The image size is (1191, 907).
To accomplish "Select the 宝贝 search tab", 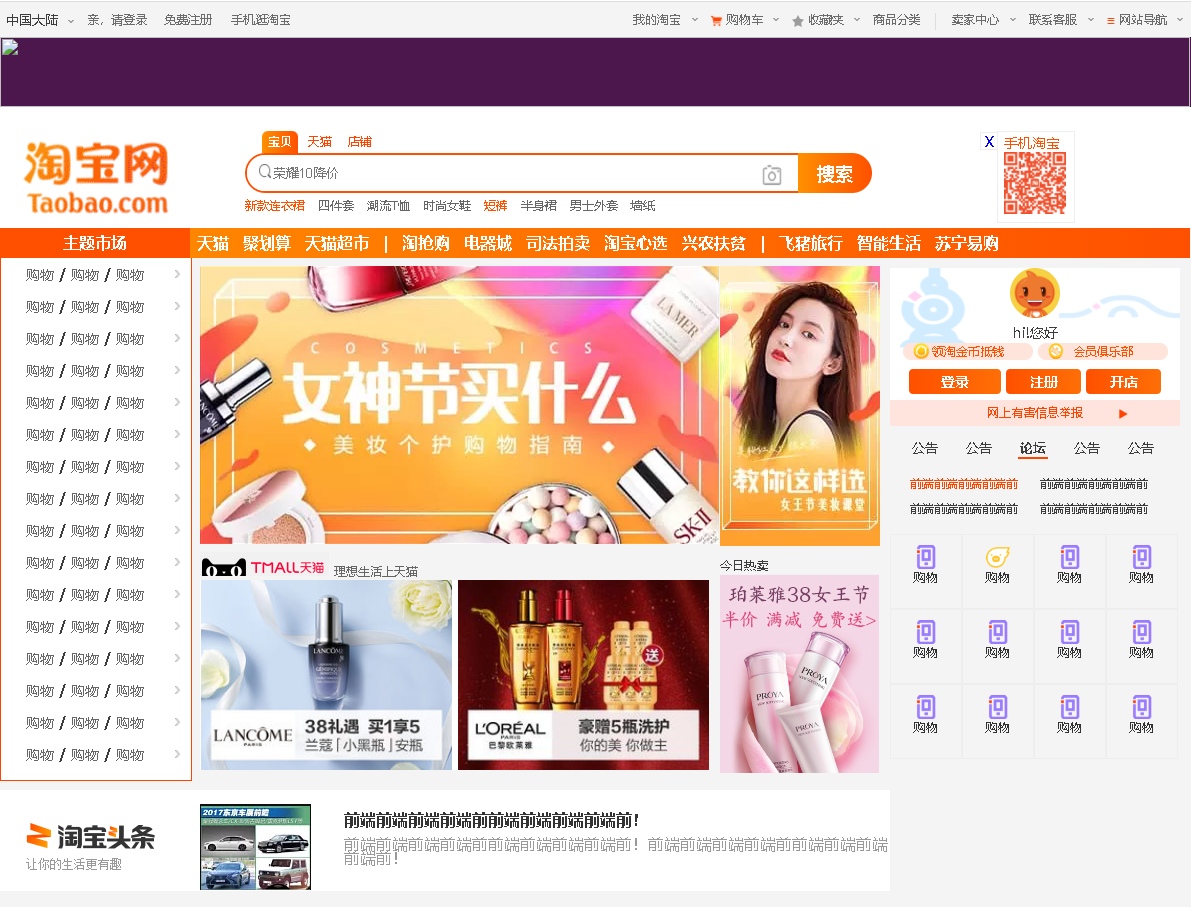I will click(x=280, y=142).
